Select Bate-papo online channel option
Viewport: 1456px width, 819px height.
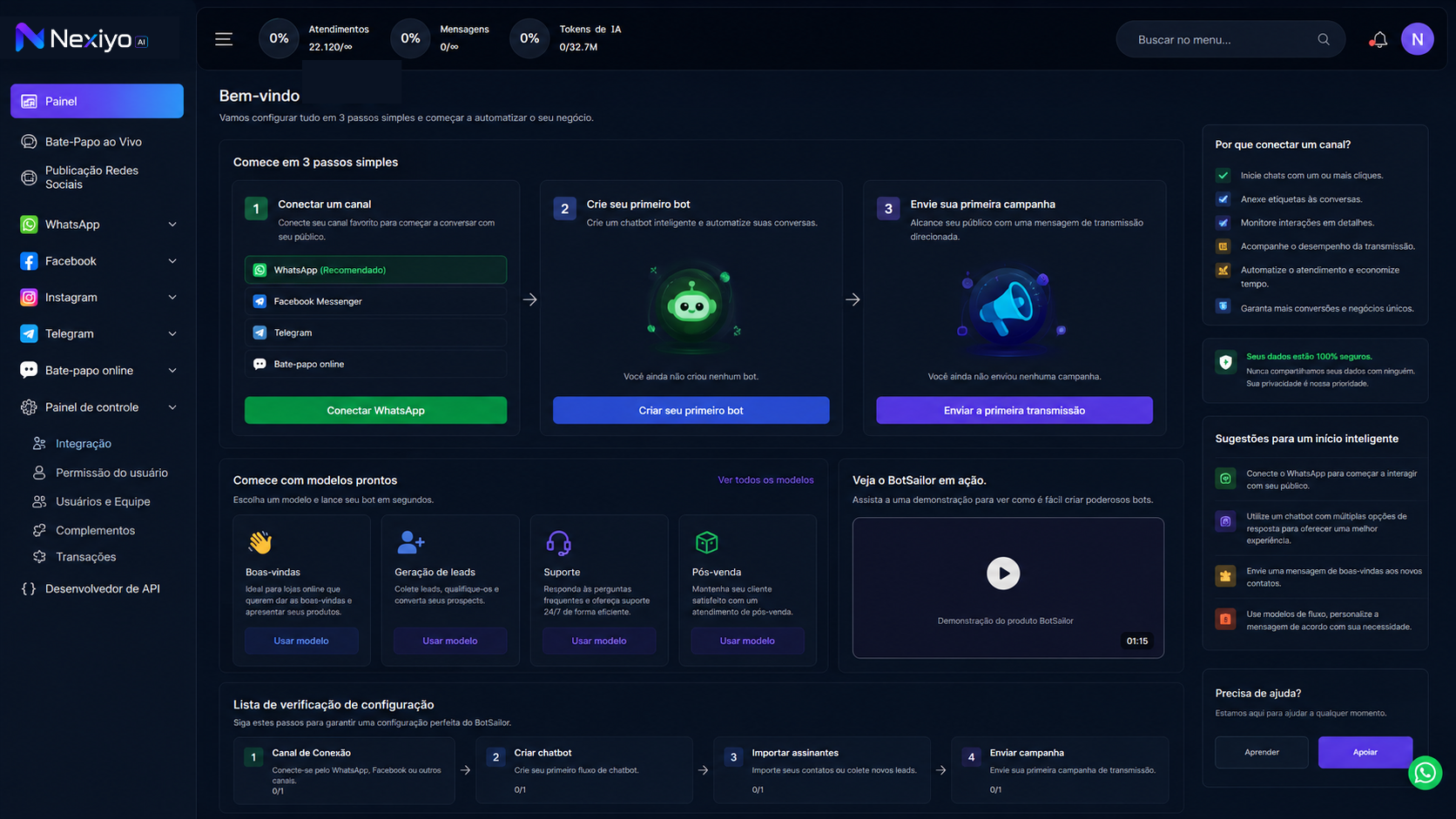(375, 364)
